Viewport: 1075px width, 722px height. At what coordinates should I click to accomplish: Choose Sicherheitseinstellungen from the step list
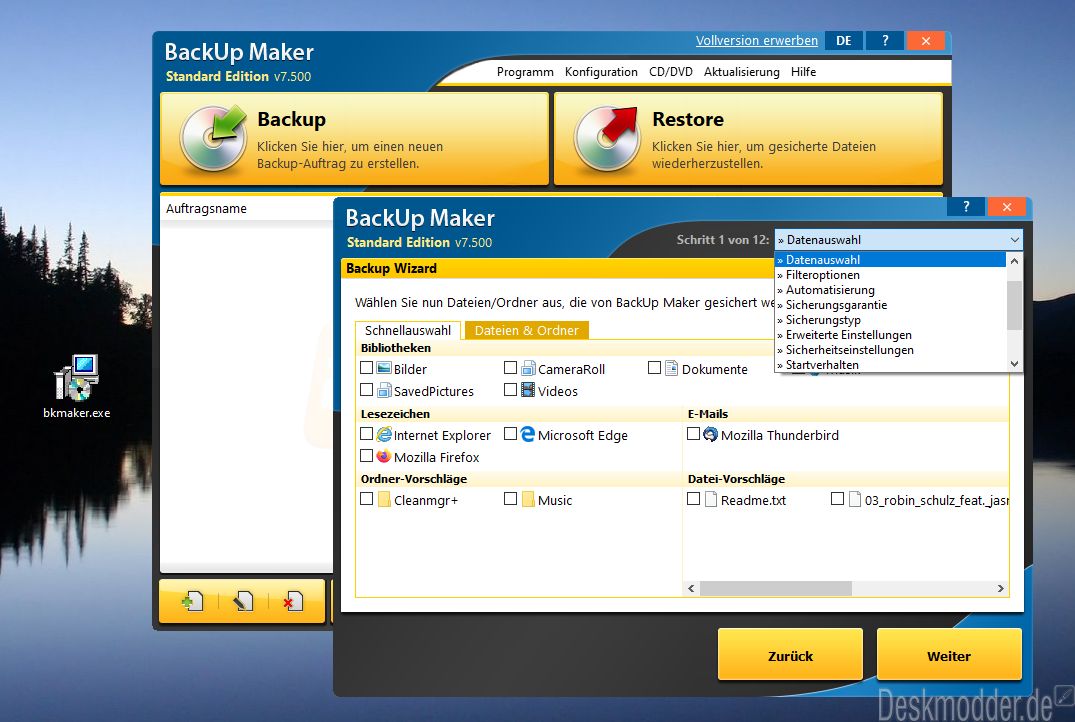point(890,350)
